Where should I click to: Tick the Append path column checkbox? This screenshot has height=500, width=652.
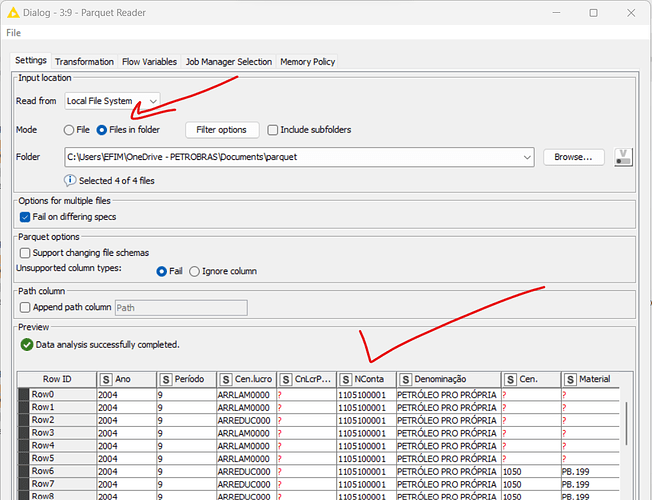pyautogui.click(x=25, y=307)
